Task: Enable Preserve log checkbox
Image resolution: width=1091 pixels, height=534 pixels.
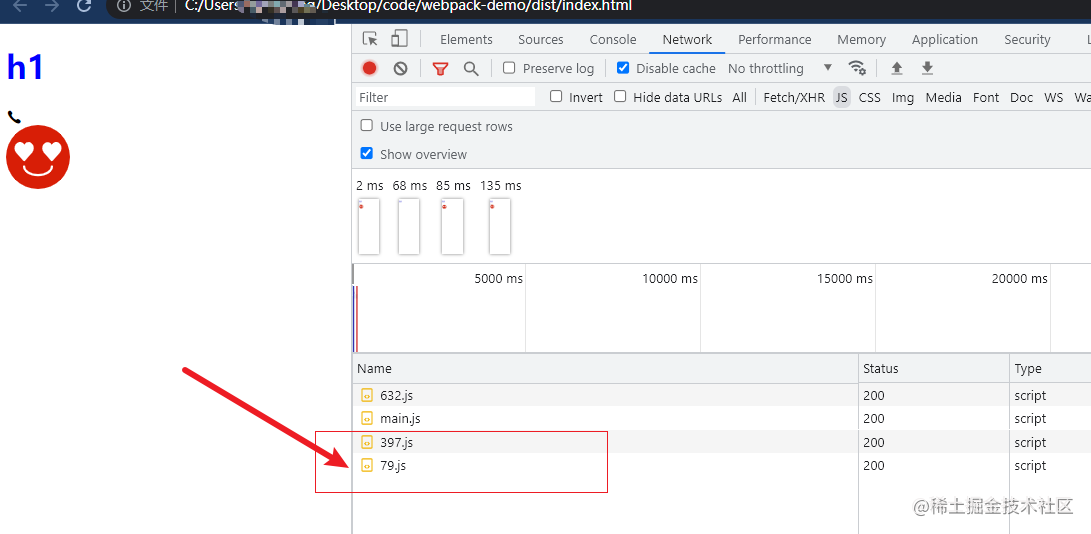Action: [509, 68]
